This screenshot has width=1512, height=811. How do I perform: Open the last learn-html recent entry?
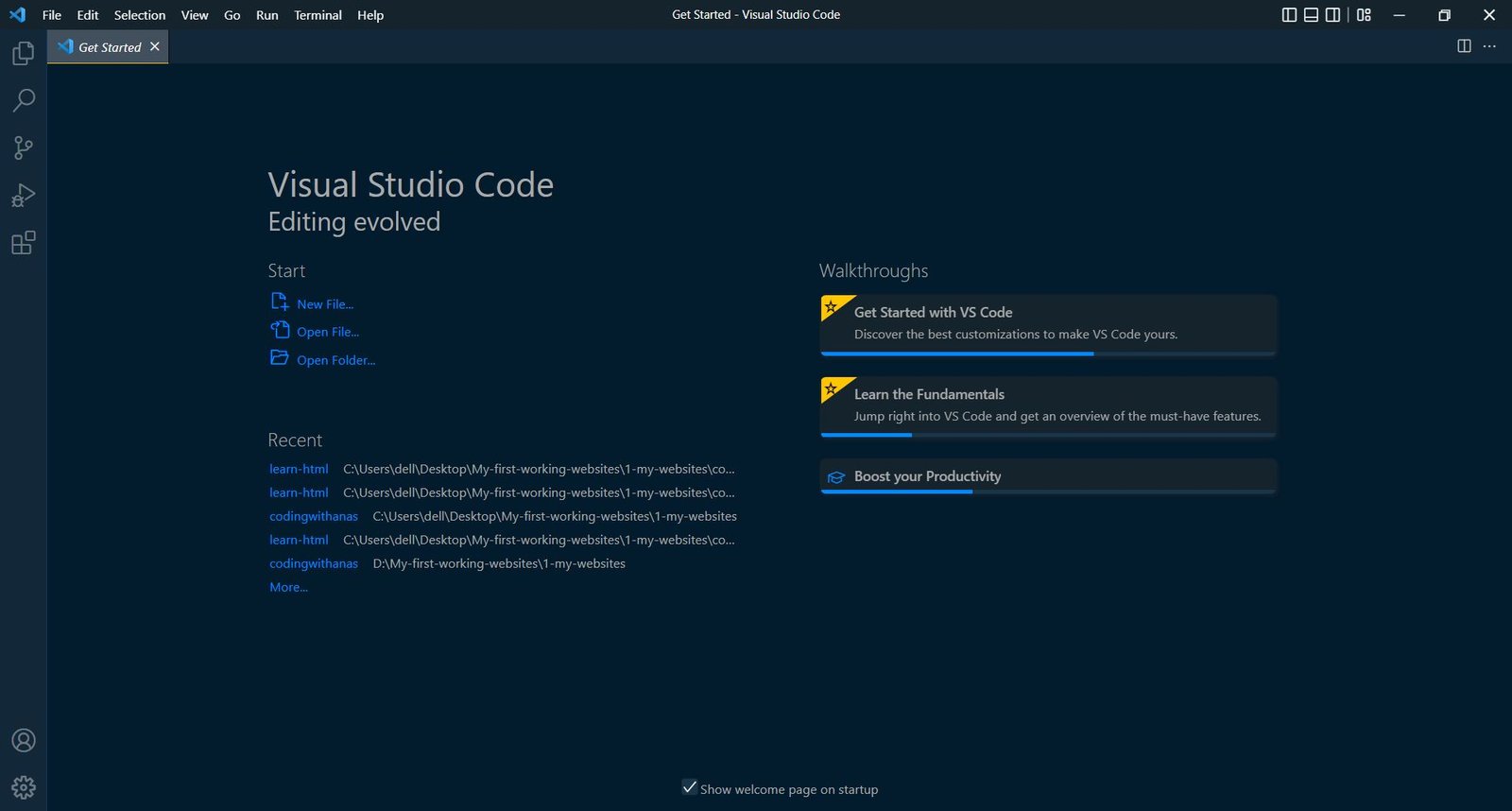click(299, 540)
